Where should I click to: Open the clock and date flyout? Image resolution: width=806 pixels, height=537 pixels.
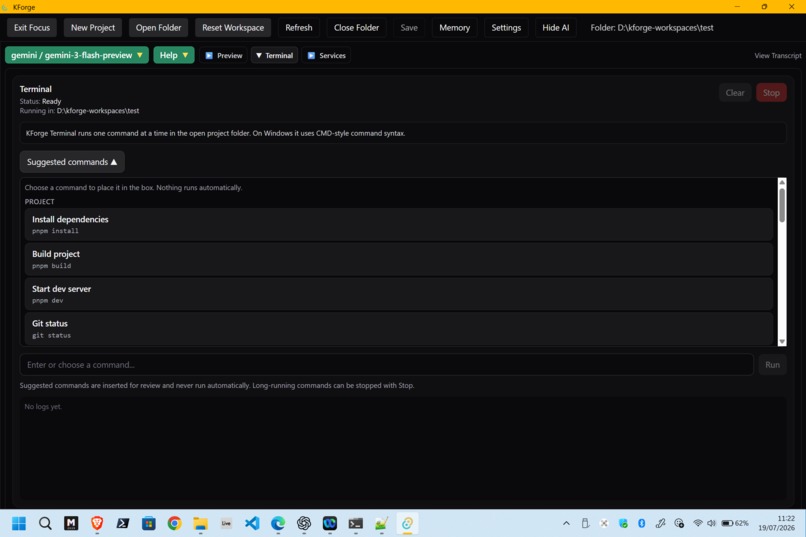(x=777, y=523)
